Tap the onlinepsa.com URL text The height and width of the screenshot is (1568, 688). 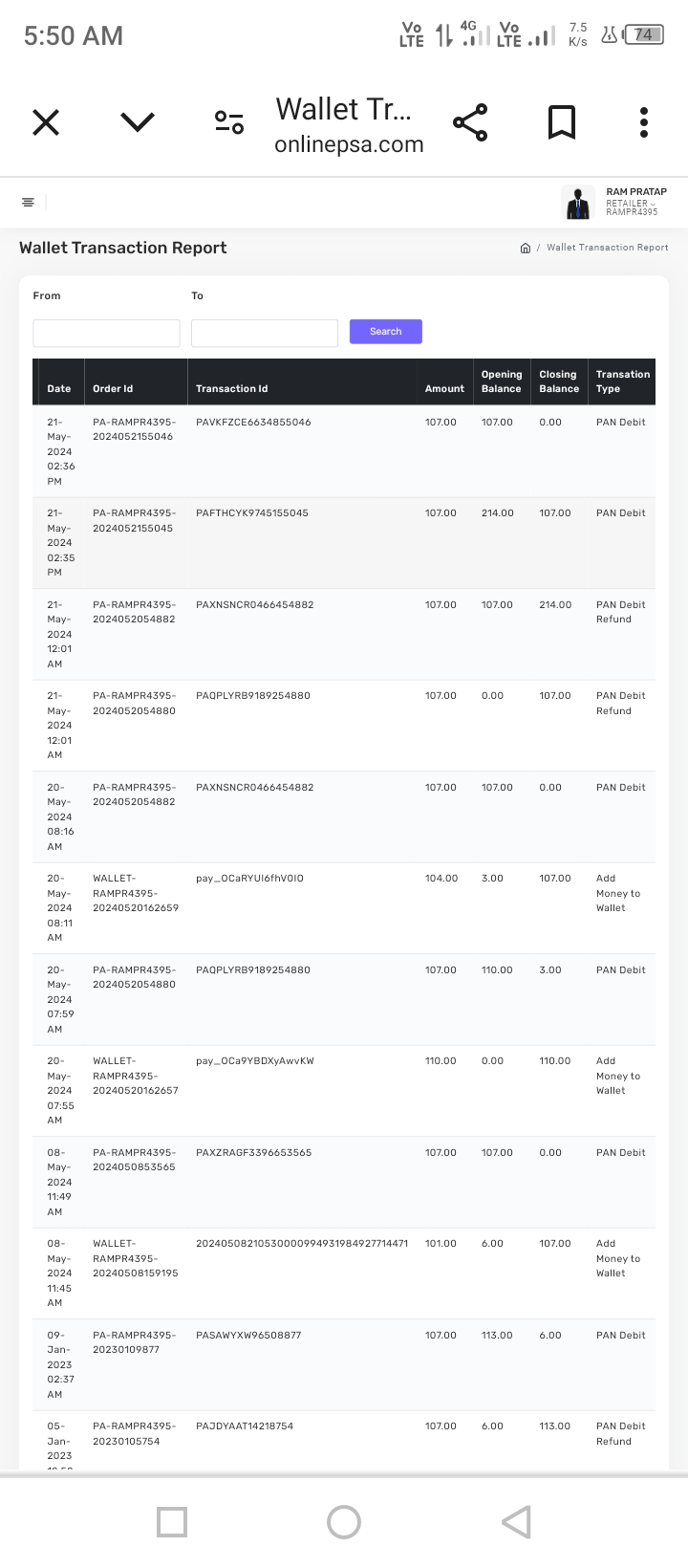coord(349,144)
